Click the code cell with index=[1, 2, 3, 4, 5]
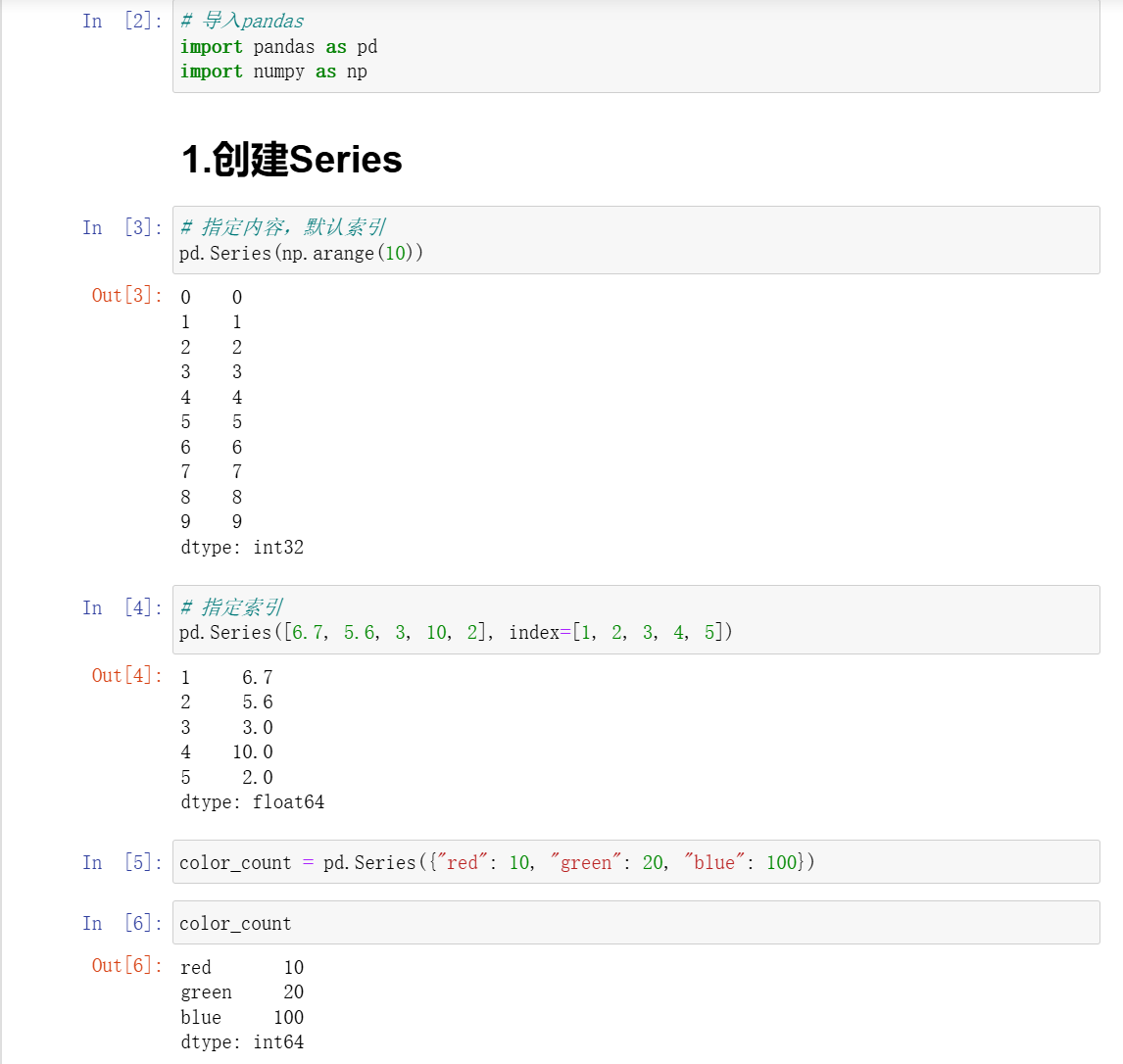This screenshot has height=1064, width=1123. point(636,619)
